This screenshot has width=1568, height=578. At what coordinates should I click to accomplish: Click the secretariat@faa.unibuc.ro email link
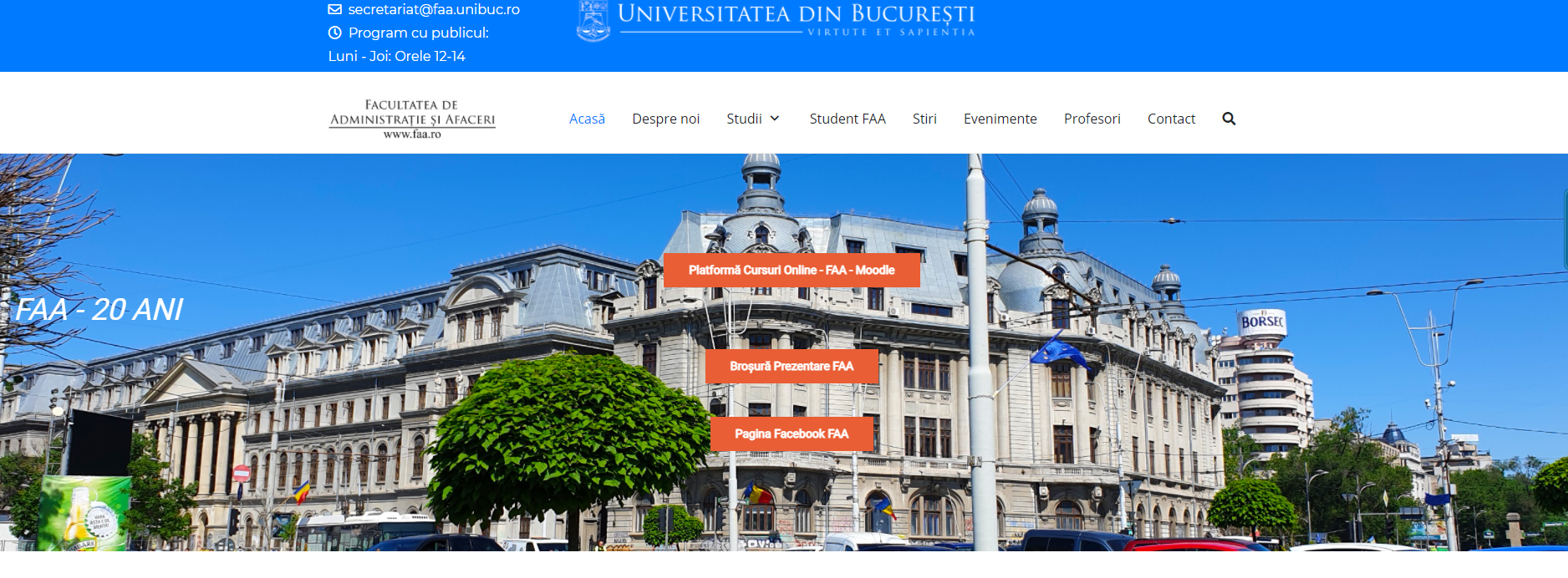click(x=434, y=10)
